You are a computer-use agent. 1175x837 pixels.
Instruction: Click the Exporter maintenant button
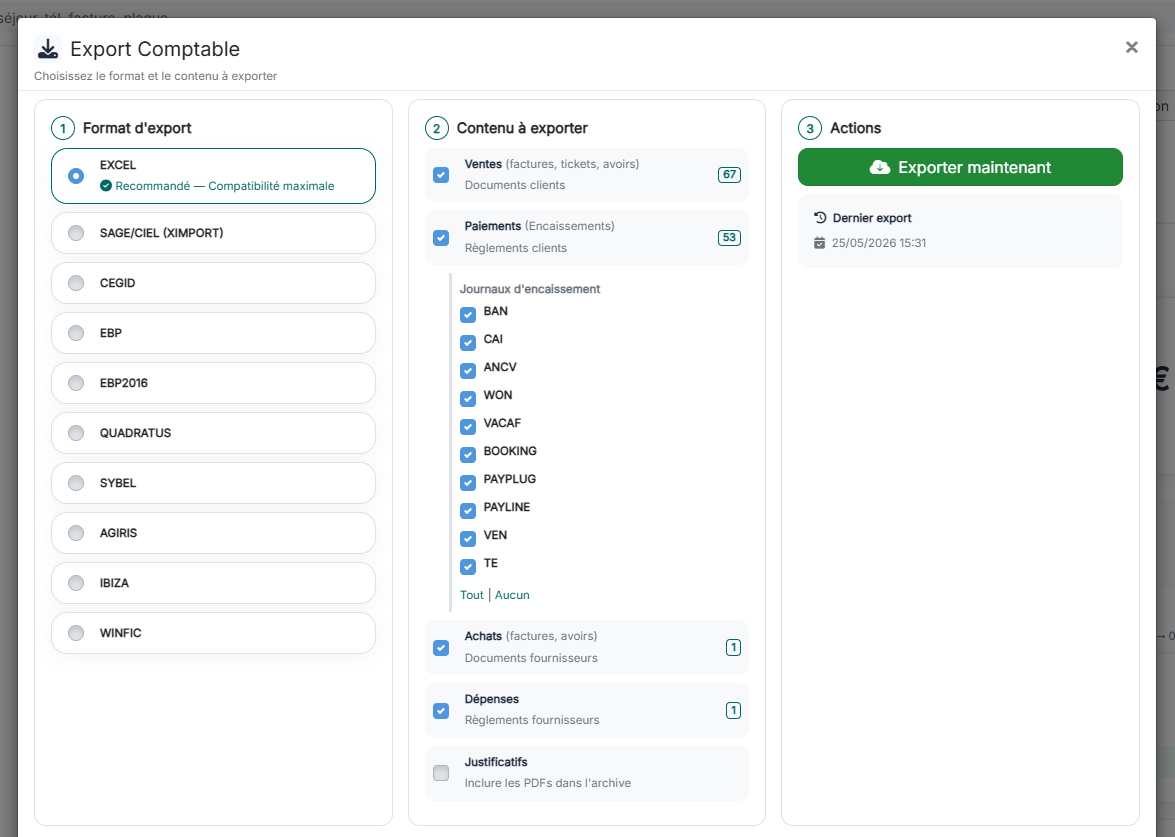(x=960, y=167)
